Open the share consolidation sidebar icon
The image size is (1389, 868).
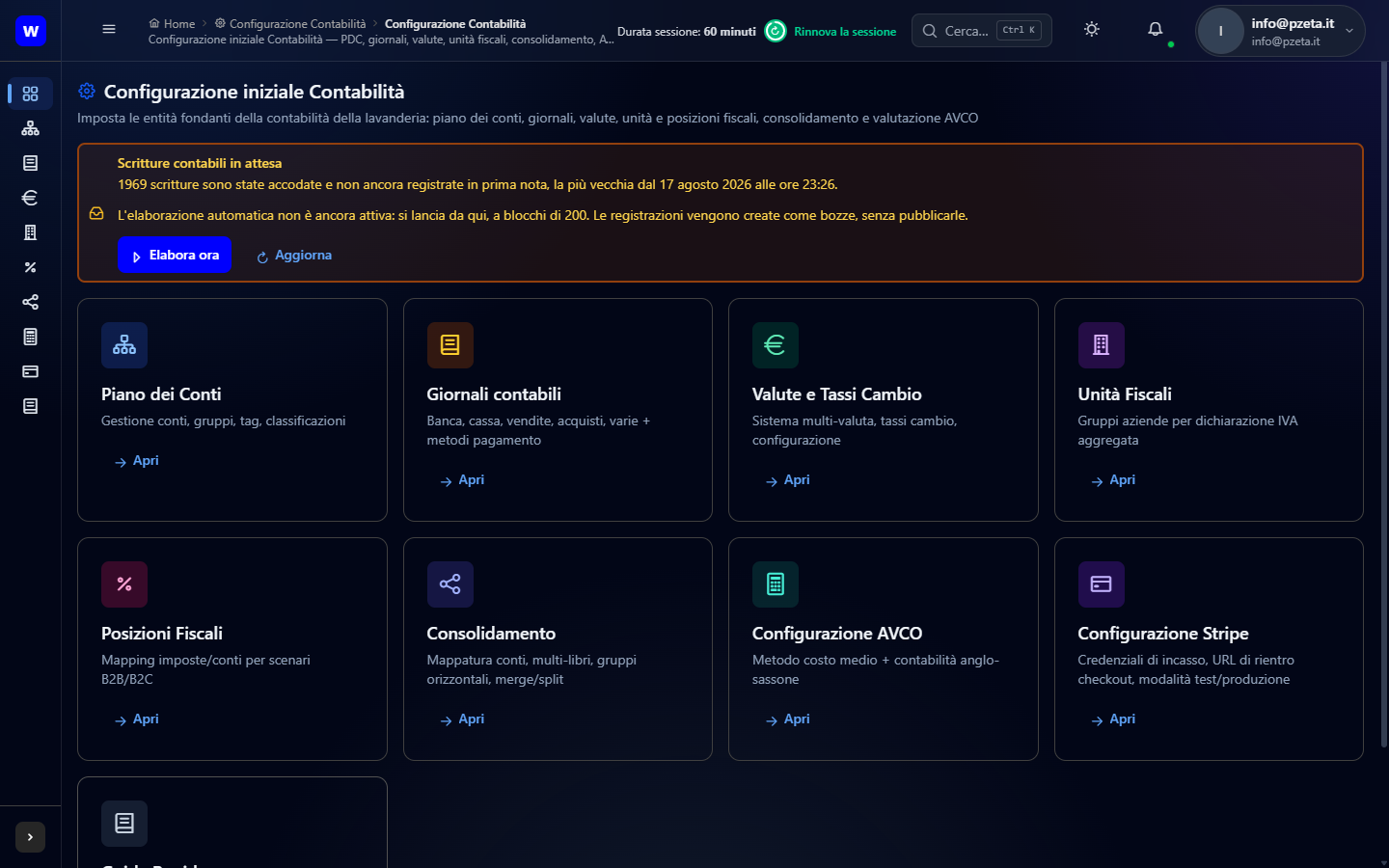click(31, 302)
